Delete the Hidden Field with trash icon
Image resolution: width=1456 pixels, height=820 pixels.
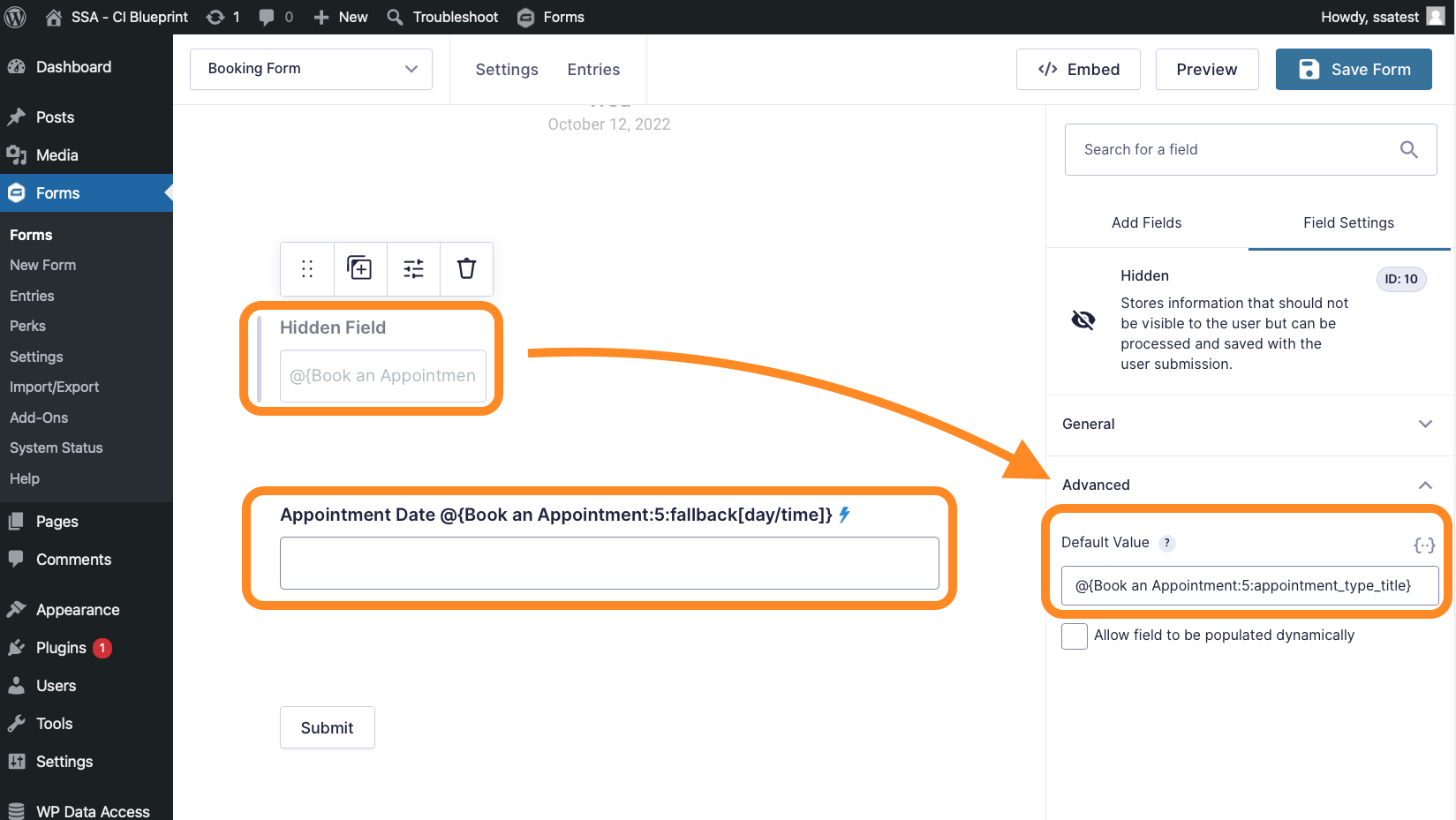coord(466,268)
